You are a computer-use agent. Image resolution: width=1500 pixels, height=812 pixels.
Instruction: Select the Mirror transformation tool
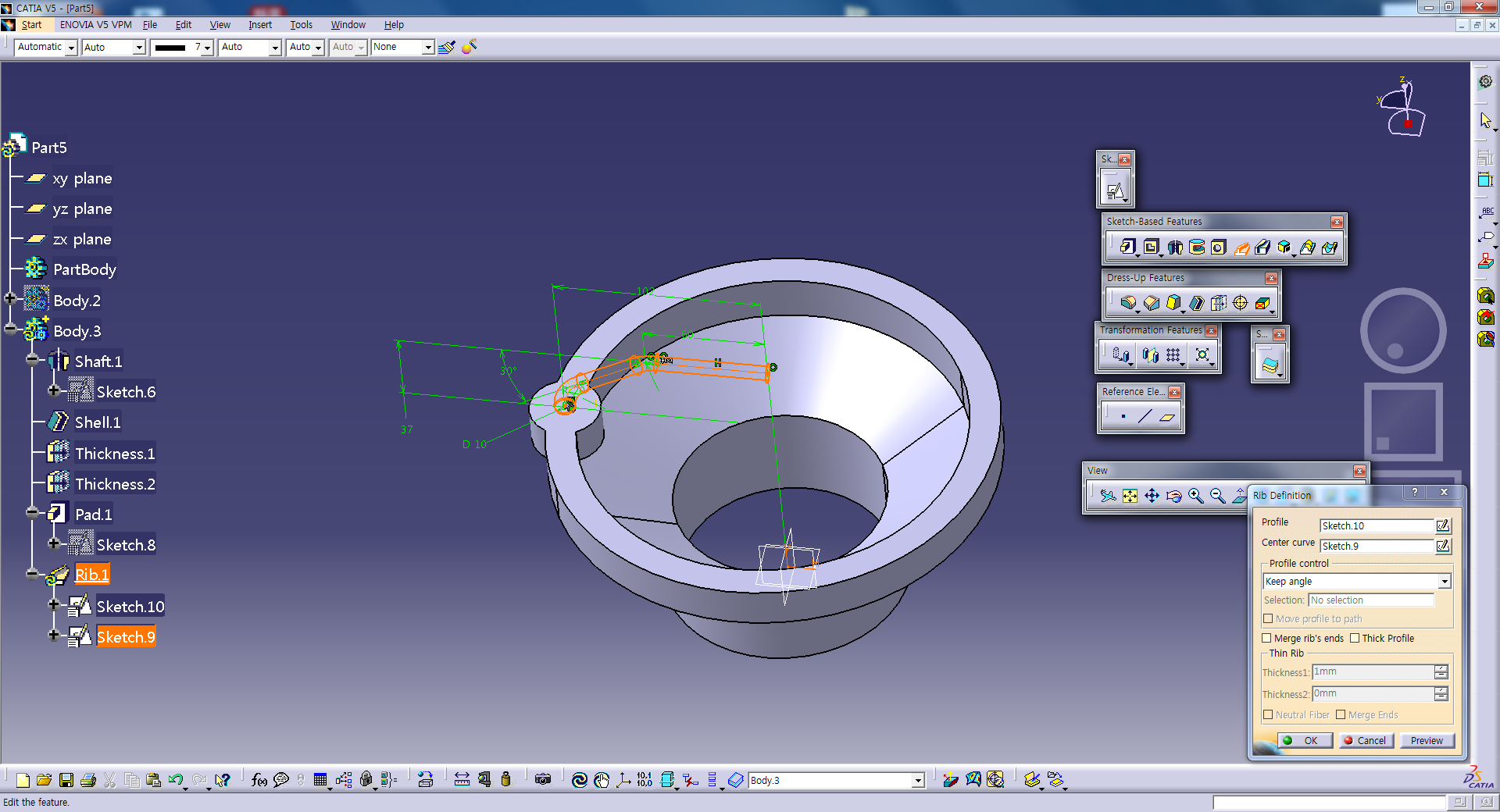tap(1150, 355)
